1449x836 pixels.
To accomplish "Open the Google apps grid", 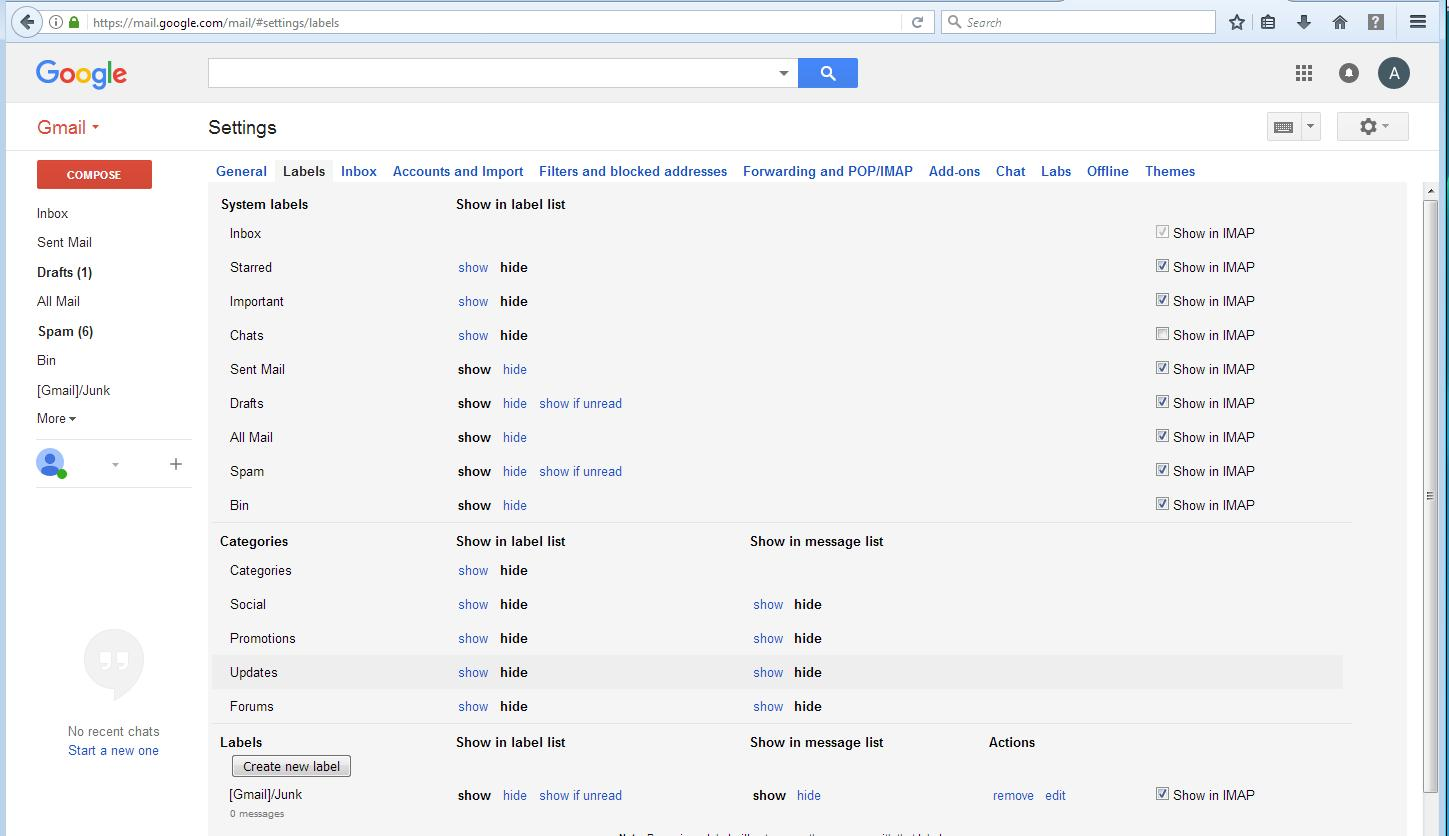I will [1303, 73].
